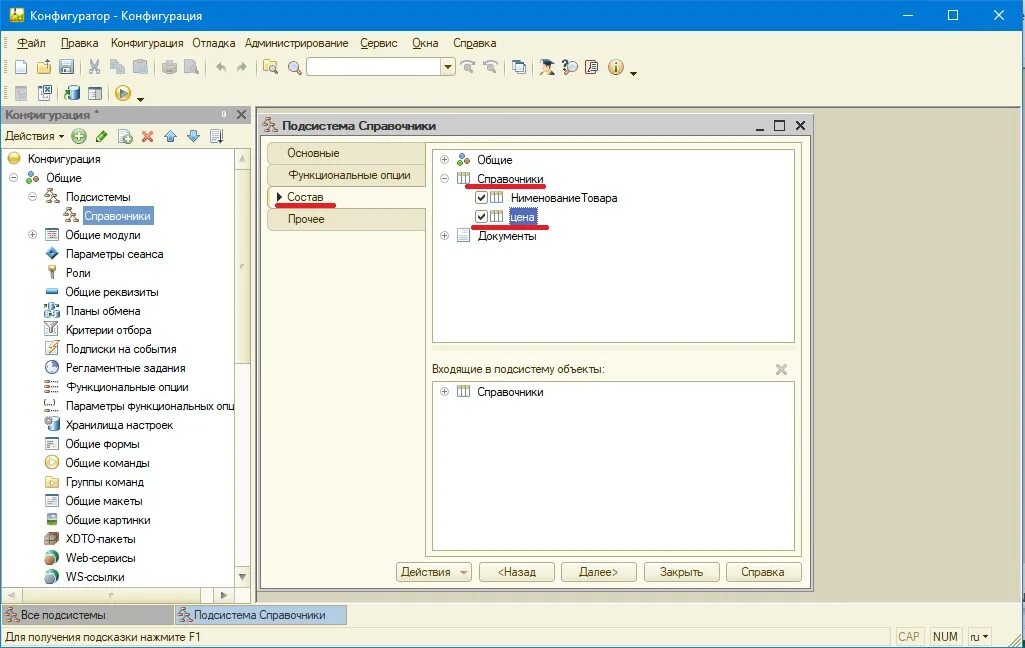Screen dimensions: 1025x648
Task: Switch to Все подсистемы window tab
Action: click(x=88, y=615)
